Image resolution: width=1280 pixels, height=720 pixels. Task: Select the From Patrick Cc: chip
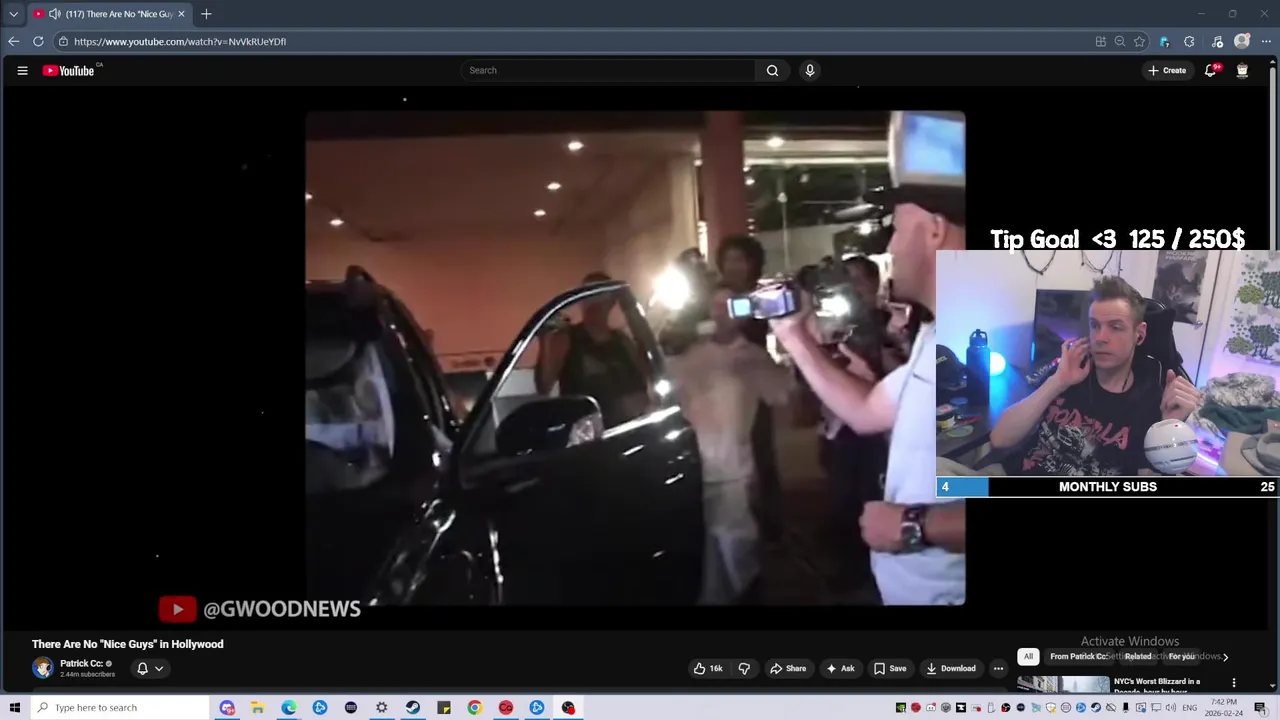(x=1078, y=656)
